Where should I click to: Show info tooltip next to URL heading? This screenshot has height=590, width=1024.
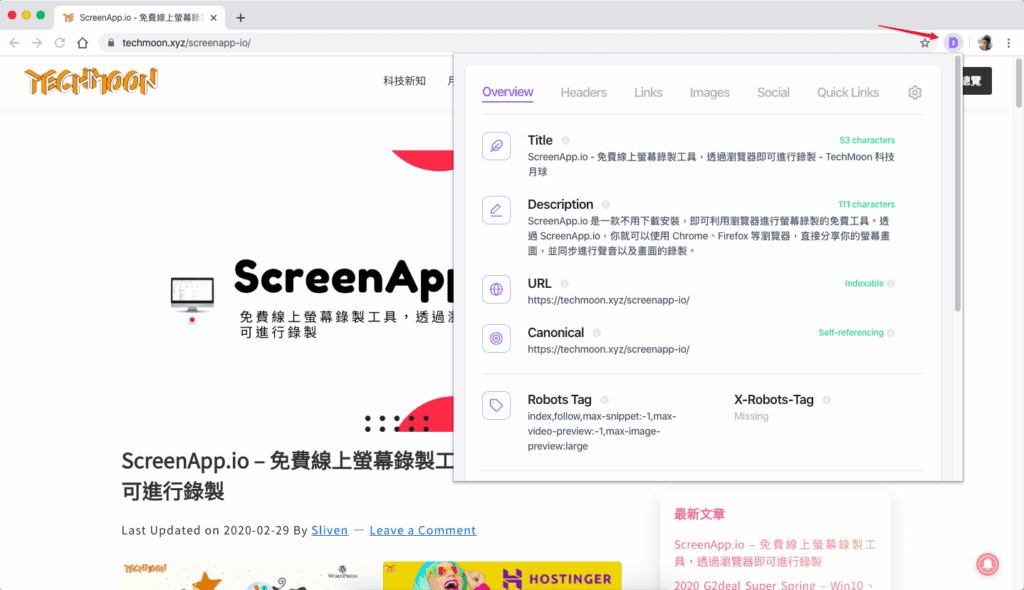coord(564,284)
